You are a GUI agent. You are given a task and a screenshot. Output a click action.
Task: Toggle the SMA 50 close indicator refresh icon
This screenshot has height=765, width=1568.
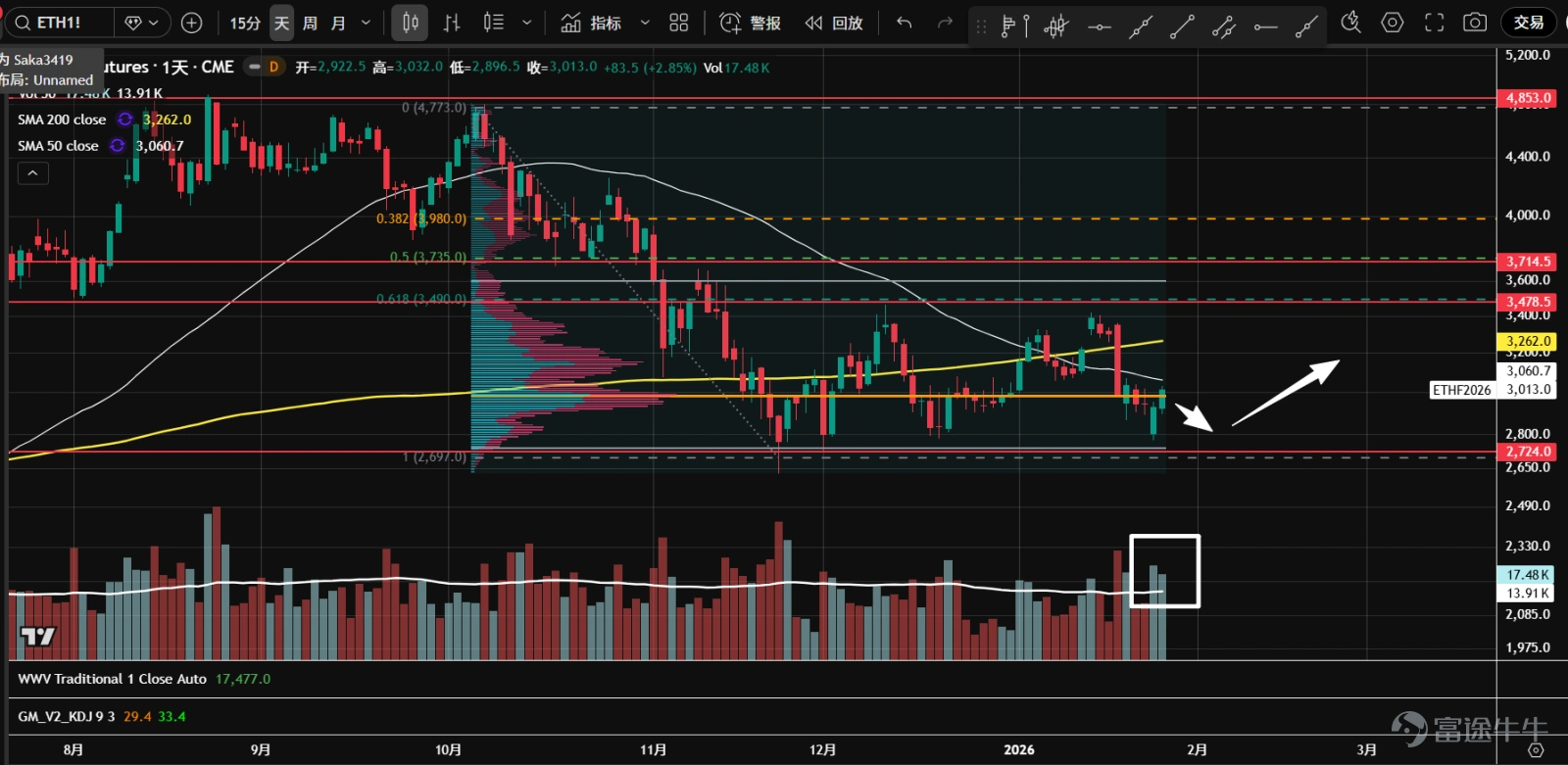[118, 146]
